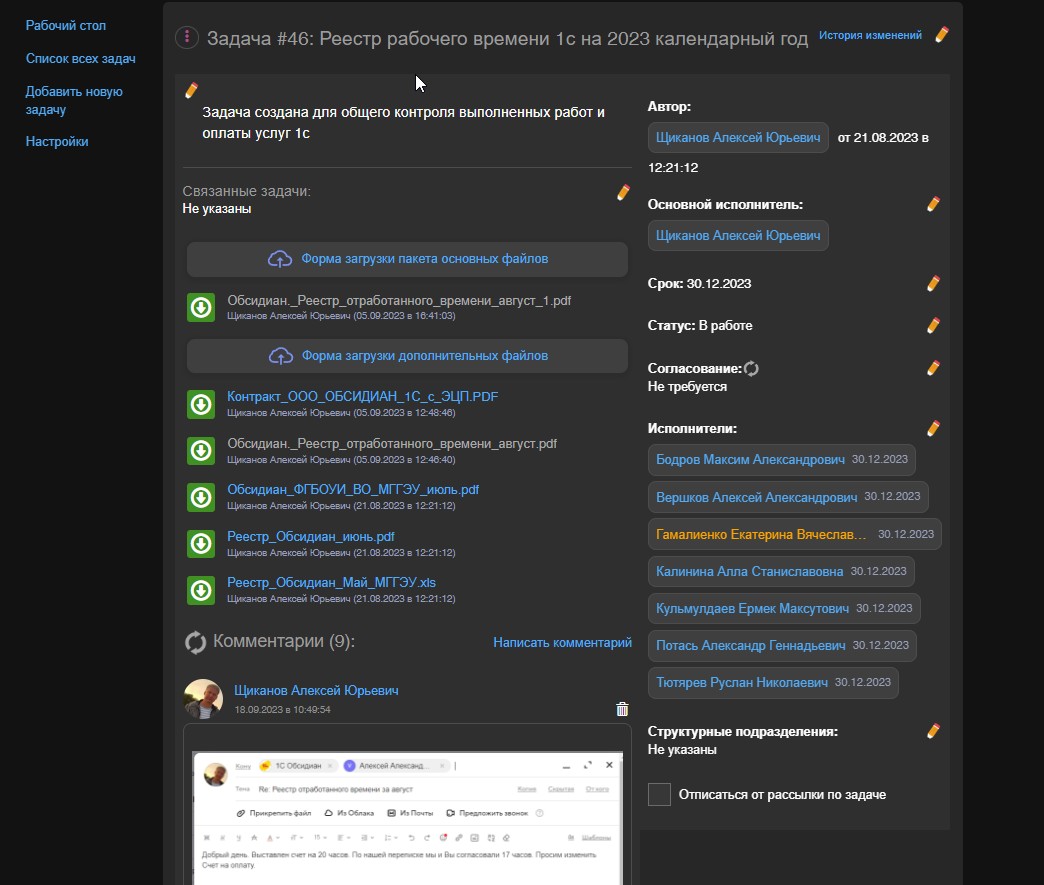Refresh comments using circular arrows icon

pyautogui.click(x=195, y=642)
